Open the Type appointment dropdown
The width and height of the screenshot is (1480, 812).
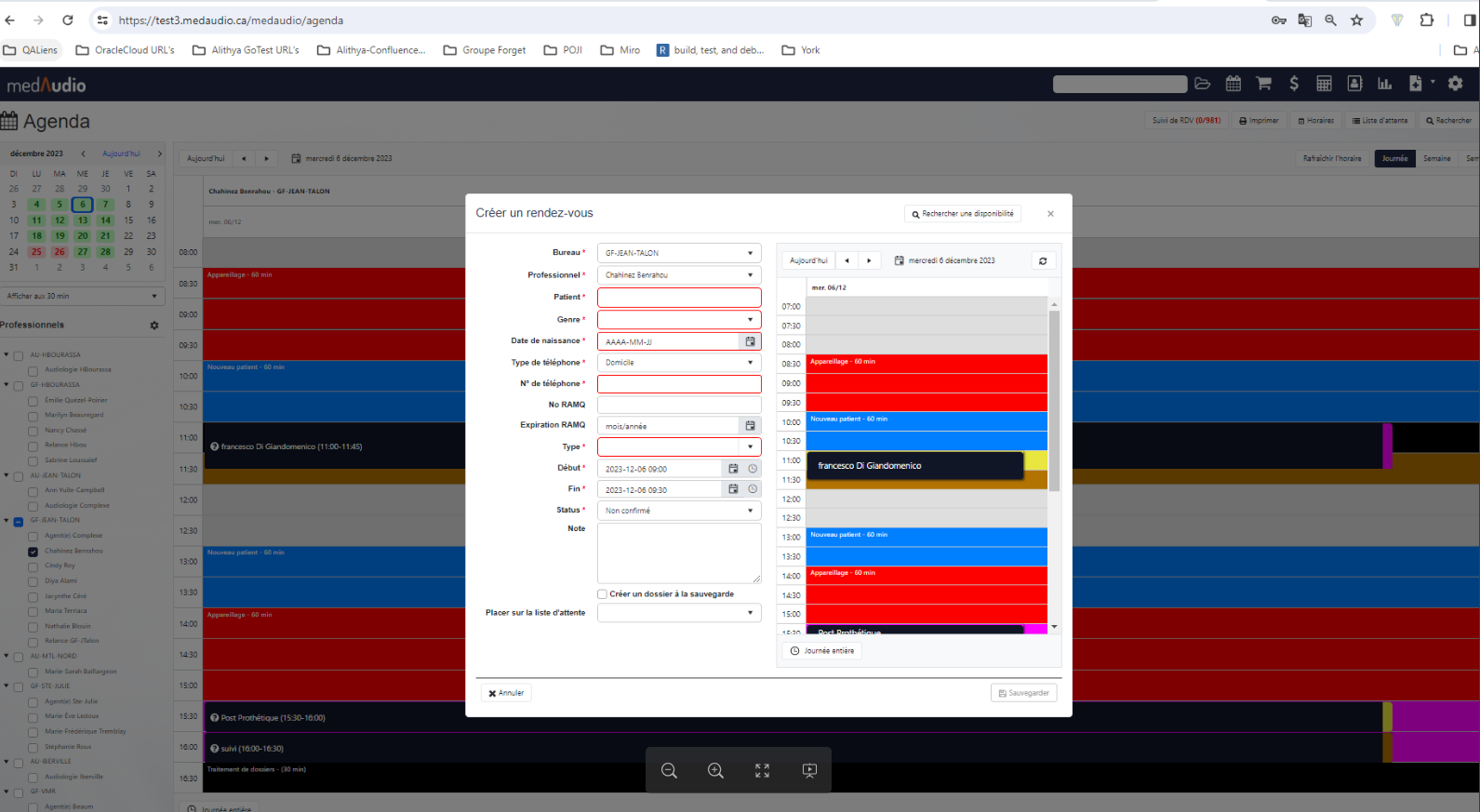coord(678,446)
